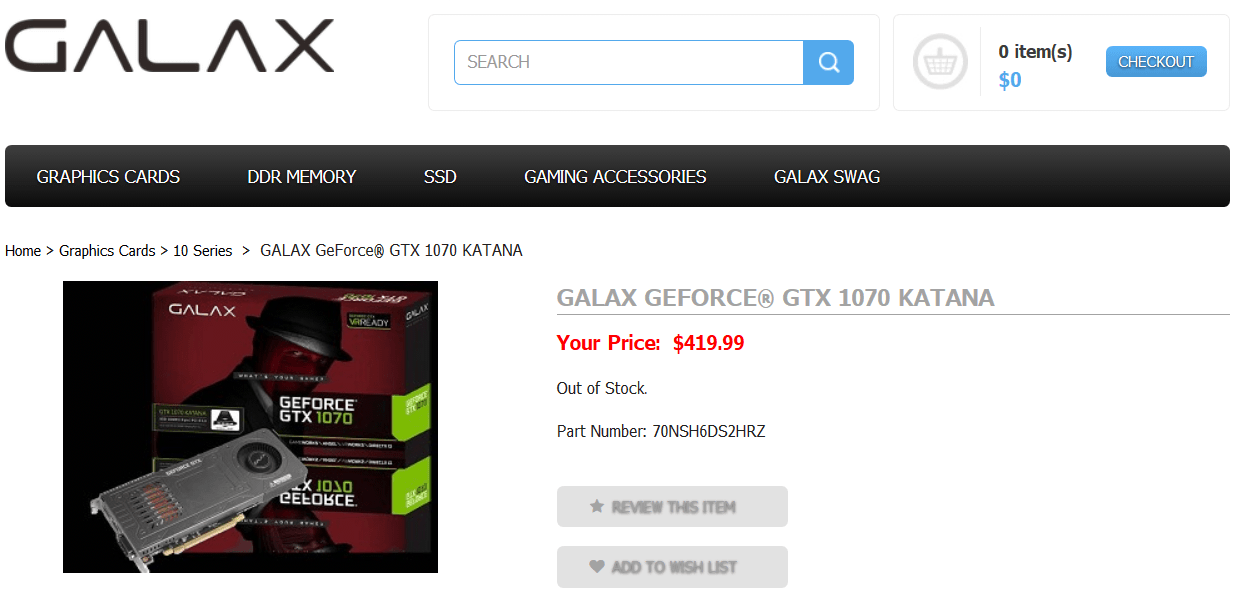Follow the Home breadcrumb link
This screenshot has width=1249, height=596.
tap(23, 251)
